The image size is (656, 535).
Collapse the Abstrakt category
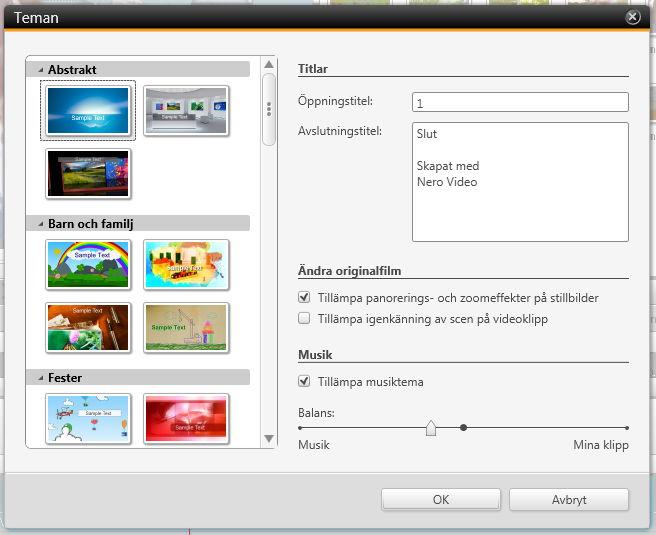41,70
